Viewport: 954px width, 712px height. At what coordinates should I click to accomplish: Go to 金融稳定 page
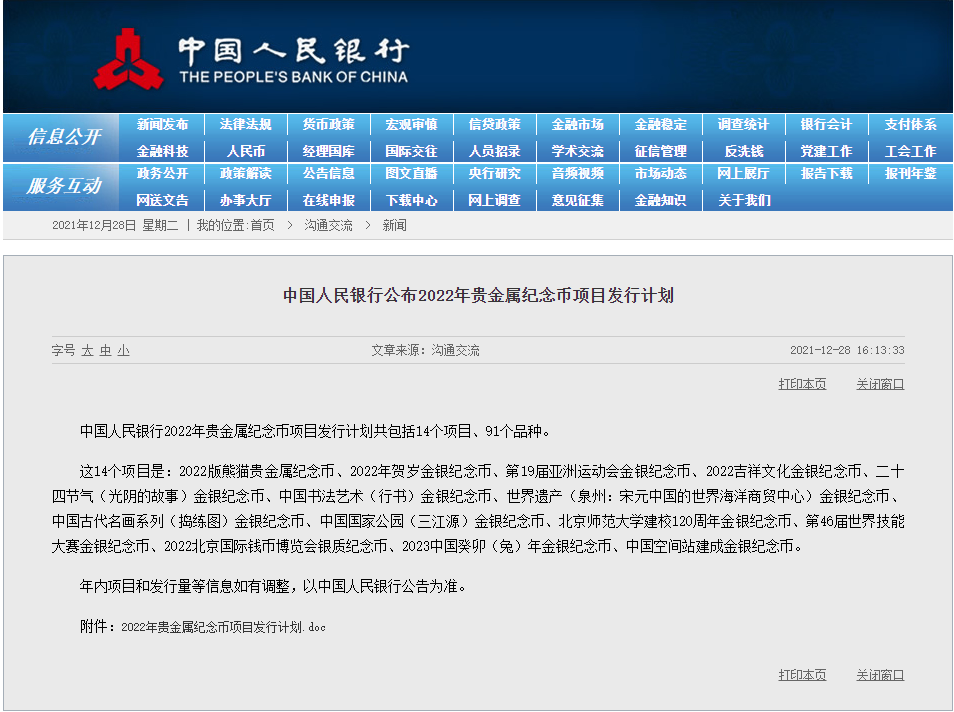(660, 125)
